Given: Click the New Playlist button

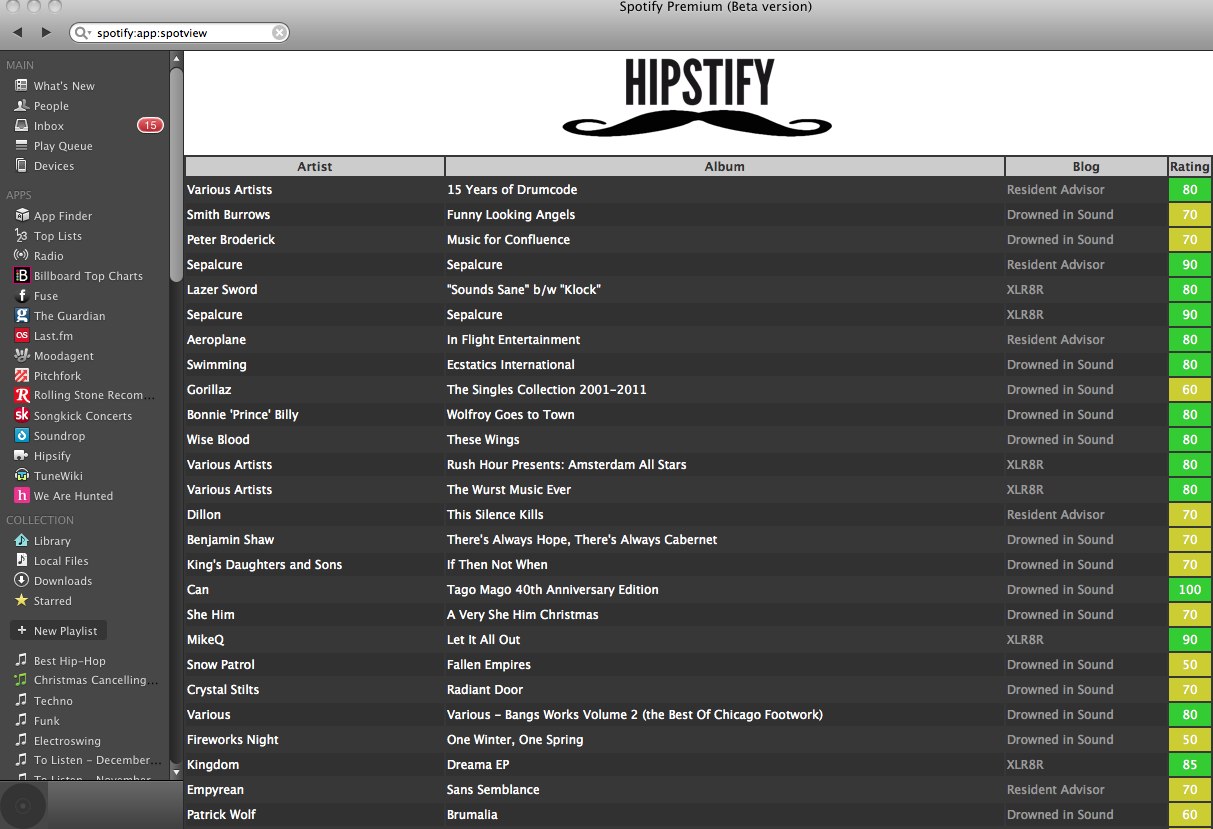Looking at the screenshot, I should (x=58, y=631).
